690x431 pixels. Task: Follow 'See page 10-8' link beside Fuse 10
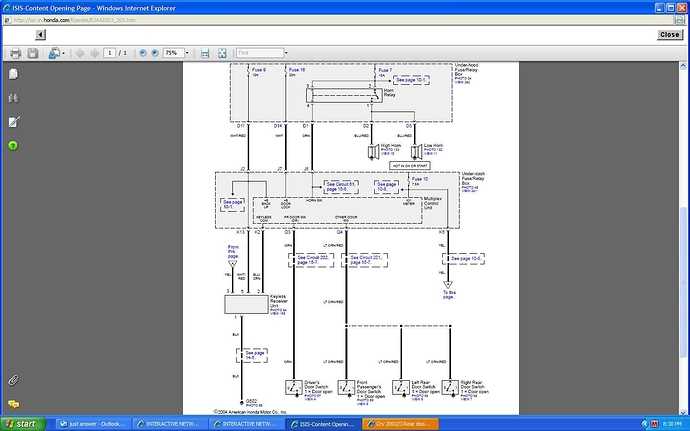click(387, 186)
